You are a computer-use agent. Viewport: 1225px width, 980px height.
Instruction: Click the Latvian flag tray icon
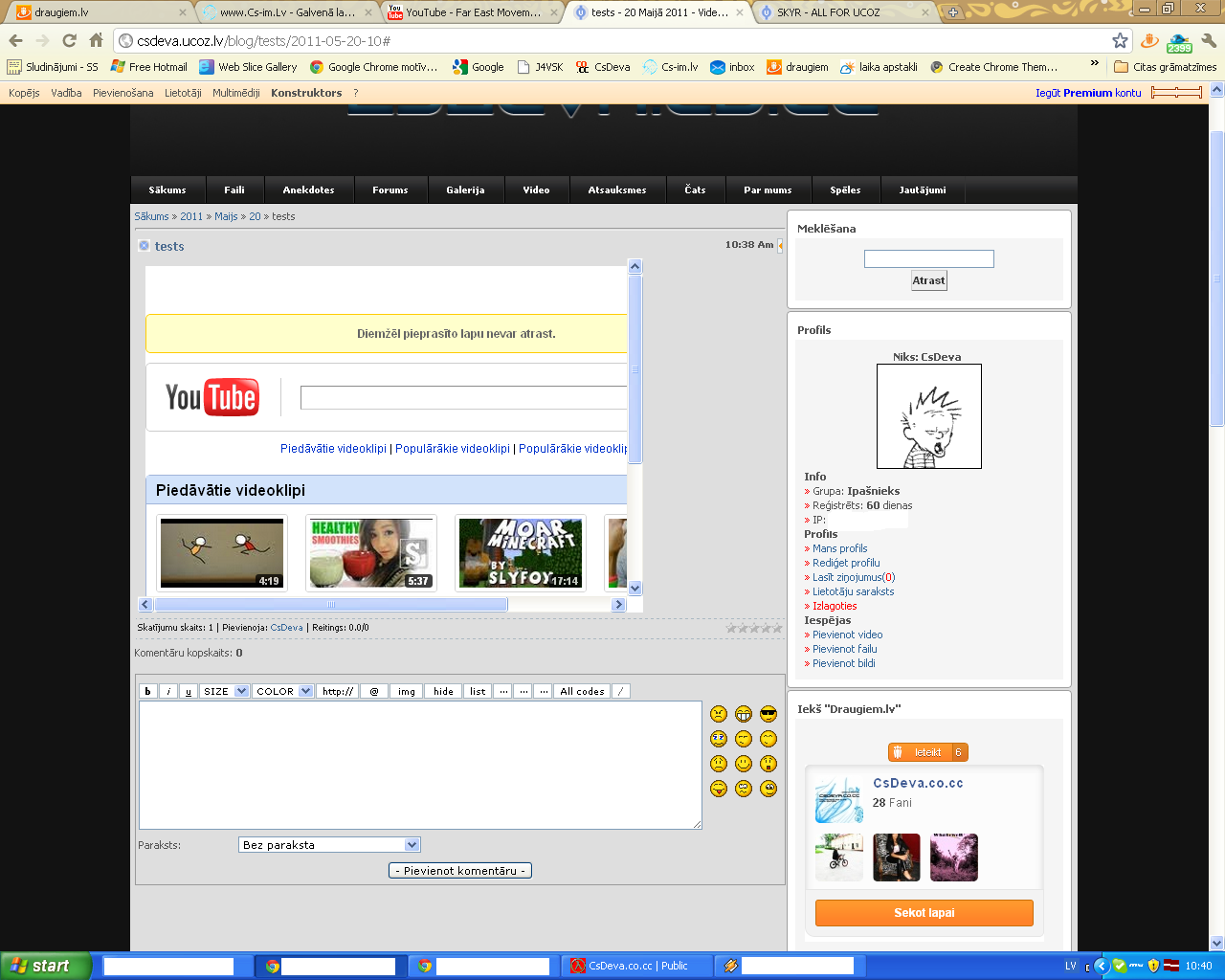(x=1171, y=966)
